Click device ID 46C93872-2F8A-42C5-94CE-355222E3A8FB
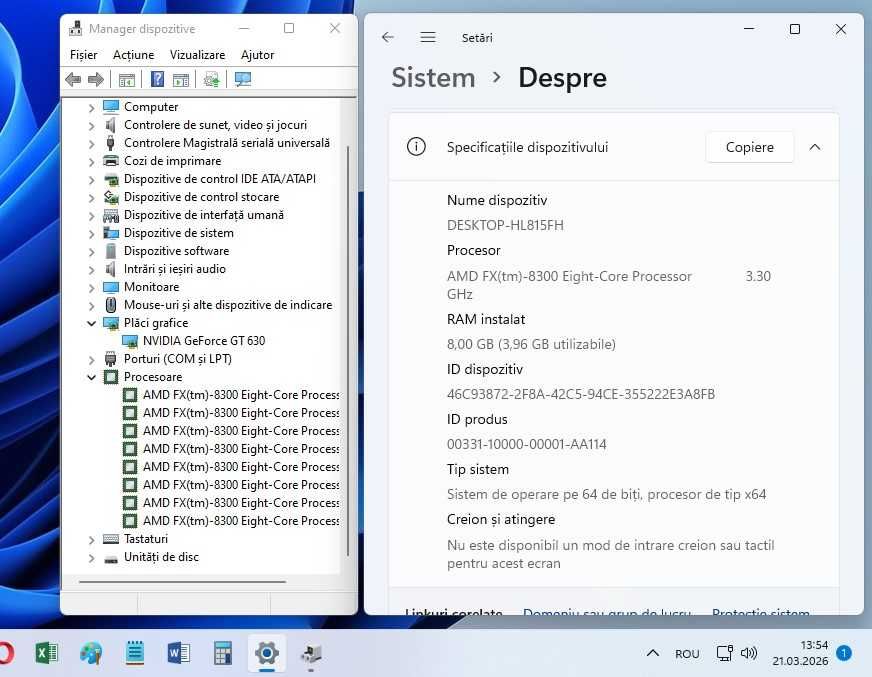The height and width of the screenshot is (677, 872). 581,394
